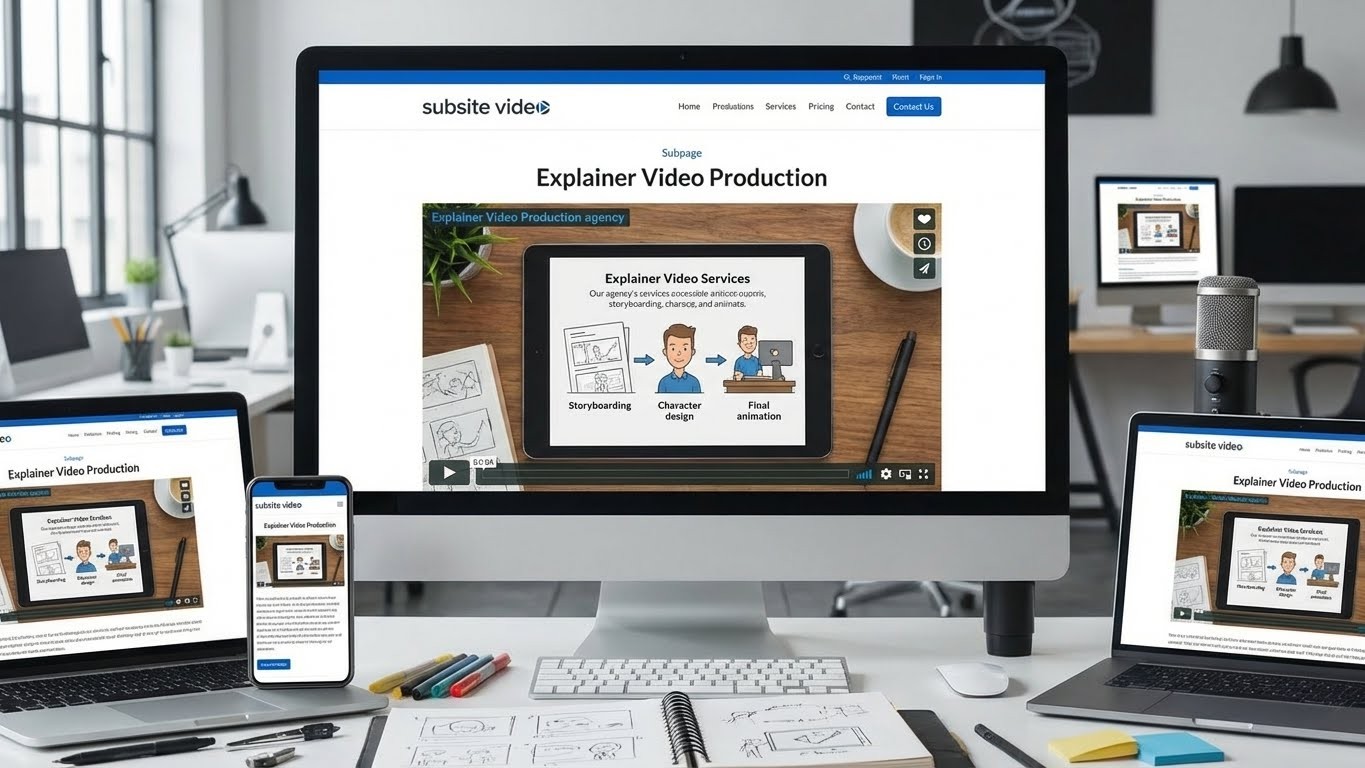Click the share paper plane icon
Screen dimensions: 1365x768
(x=924, y=268)
